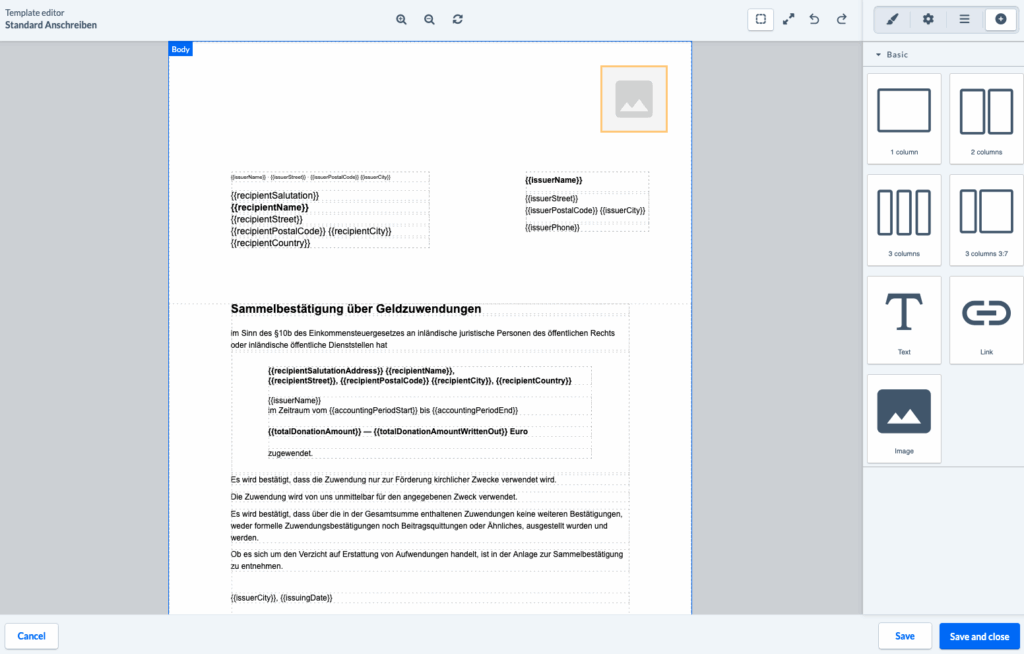Screen dimensions: 1024x654
Task: Select the add blocks plus tab
Action: (1000, 19)
